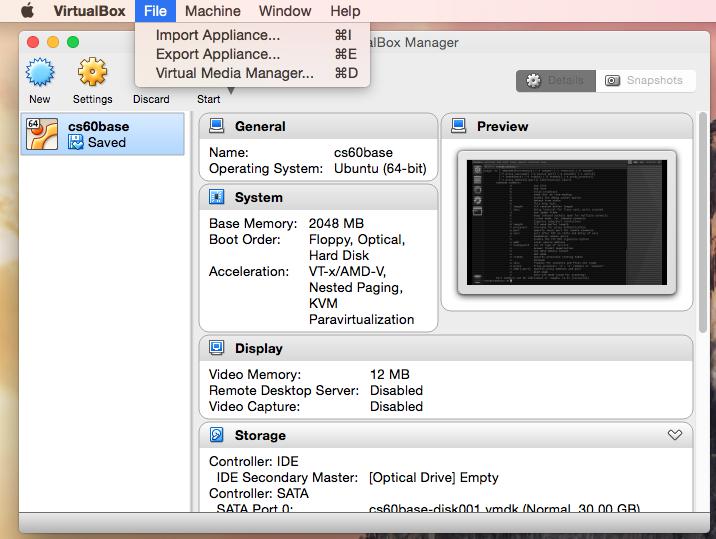The image size is (716, 539).
Task: Click the '12 MB' video memory value
Action: (390, 374)
